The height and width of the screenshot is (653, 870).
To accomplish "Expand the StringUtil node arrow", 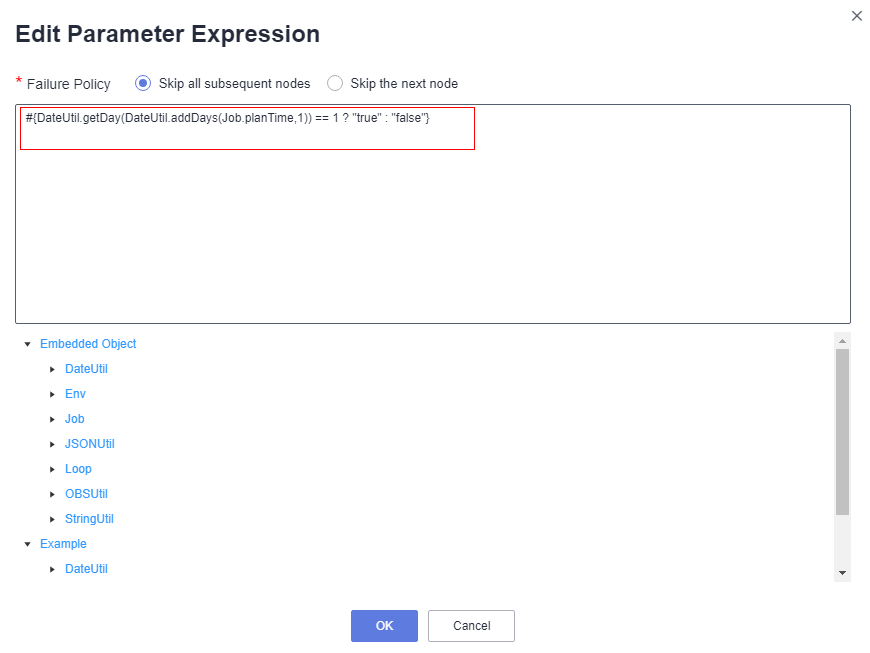I will click(52, 519).
